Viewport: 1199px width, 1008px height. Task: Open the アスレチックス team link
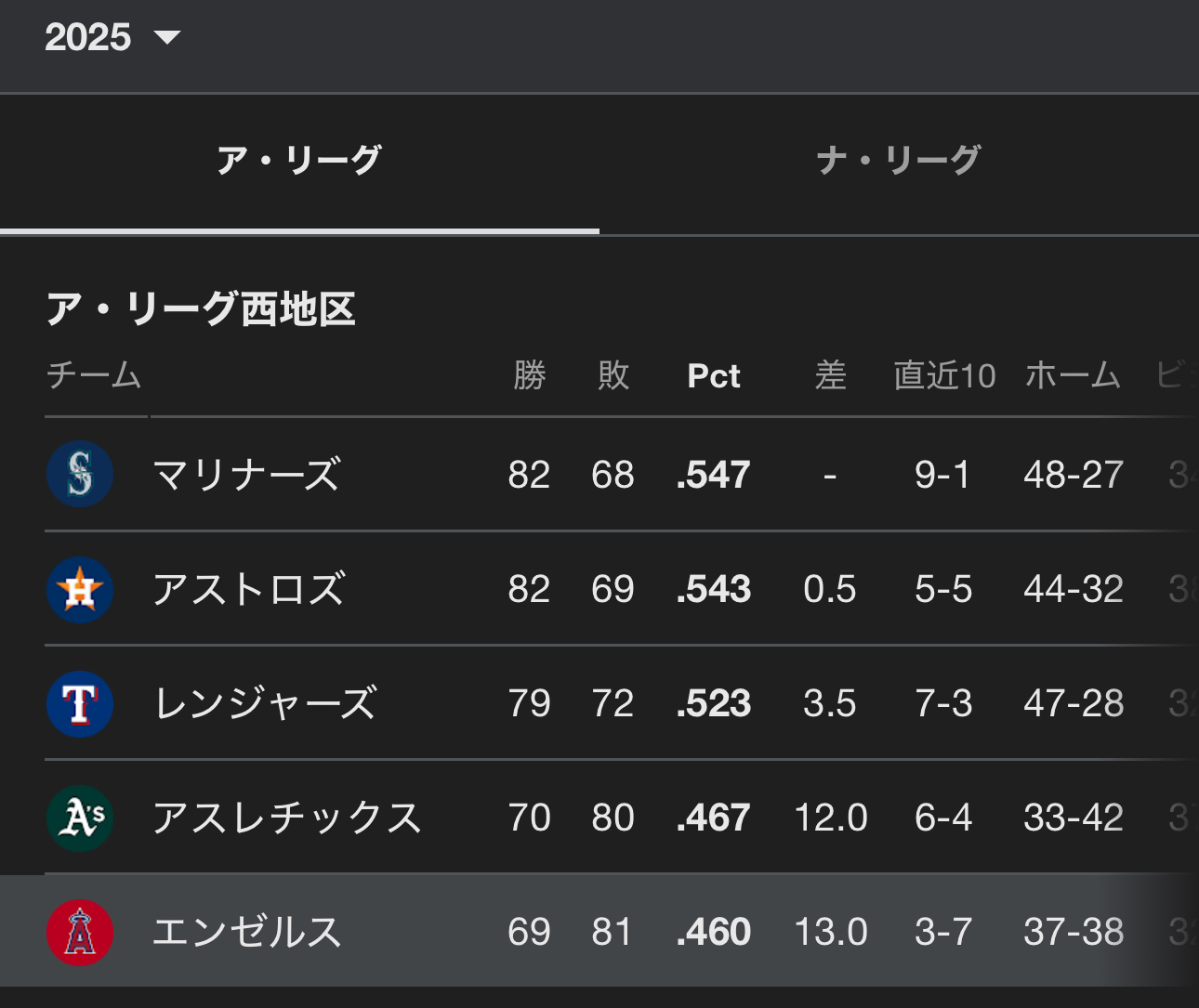(287, 818)
